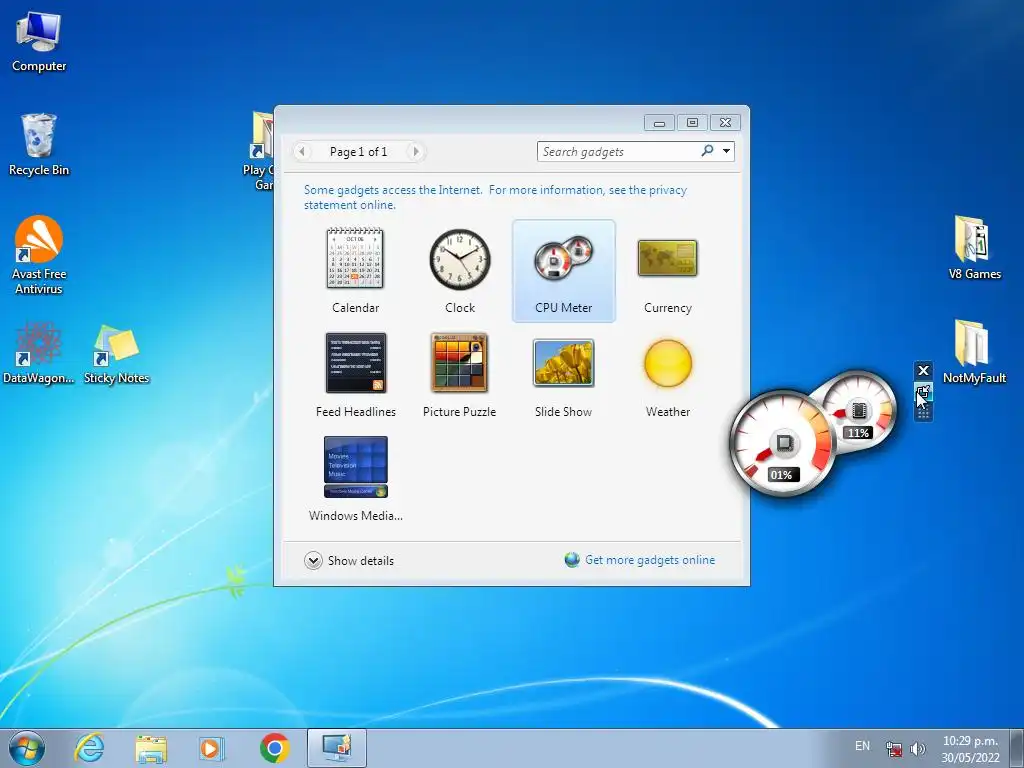
Task: Open Get more gadgets online link
Action: (650, 560)
